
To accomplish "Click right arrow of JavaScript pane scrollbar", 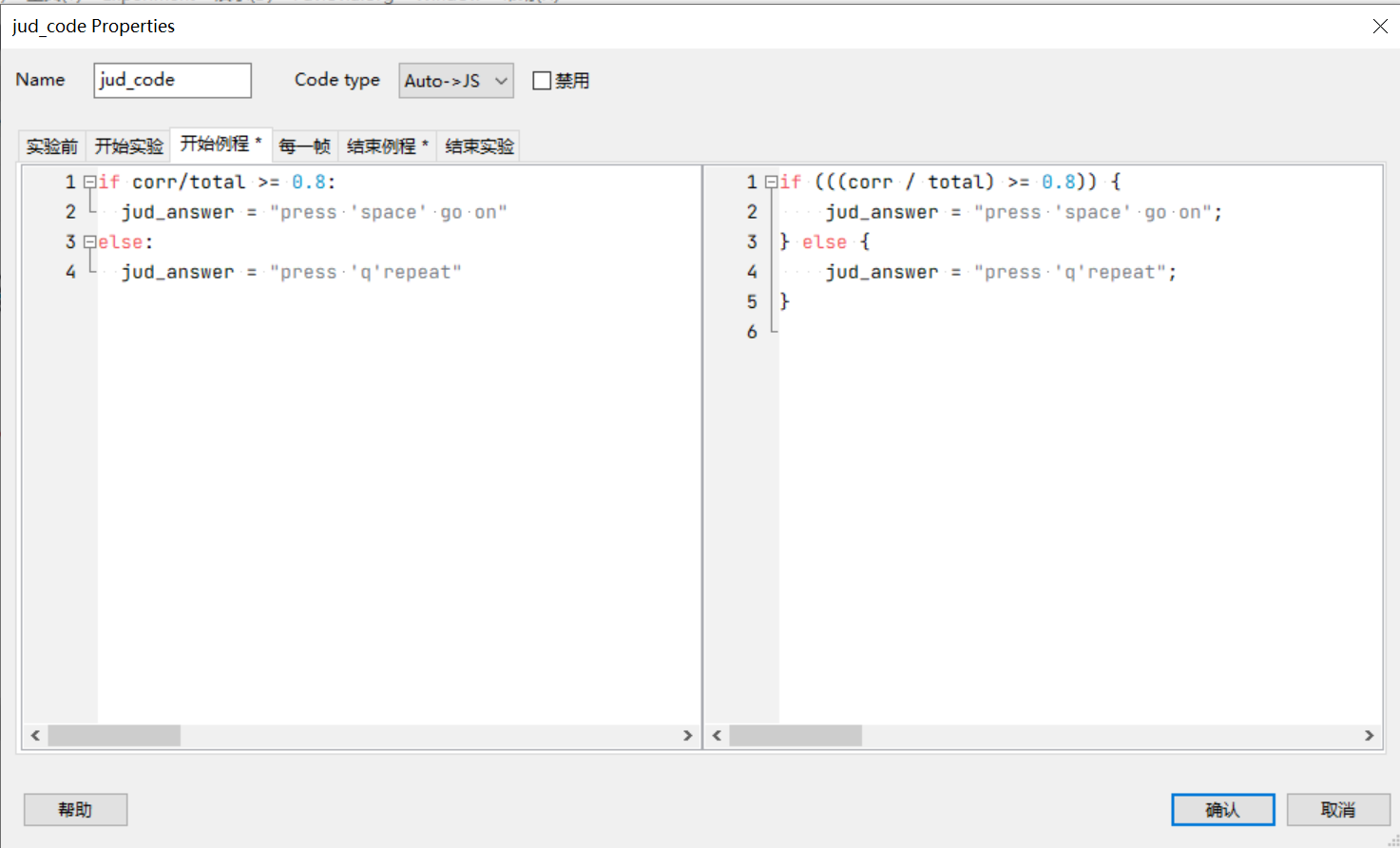I will pyautogui.click(x=1369, y=736).
